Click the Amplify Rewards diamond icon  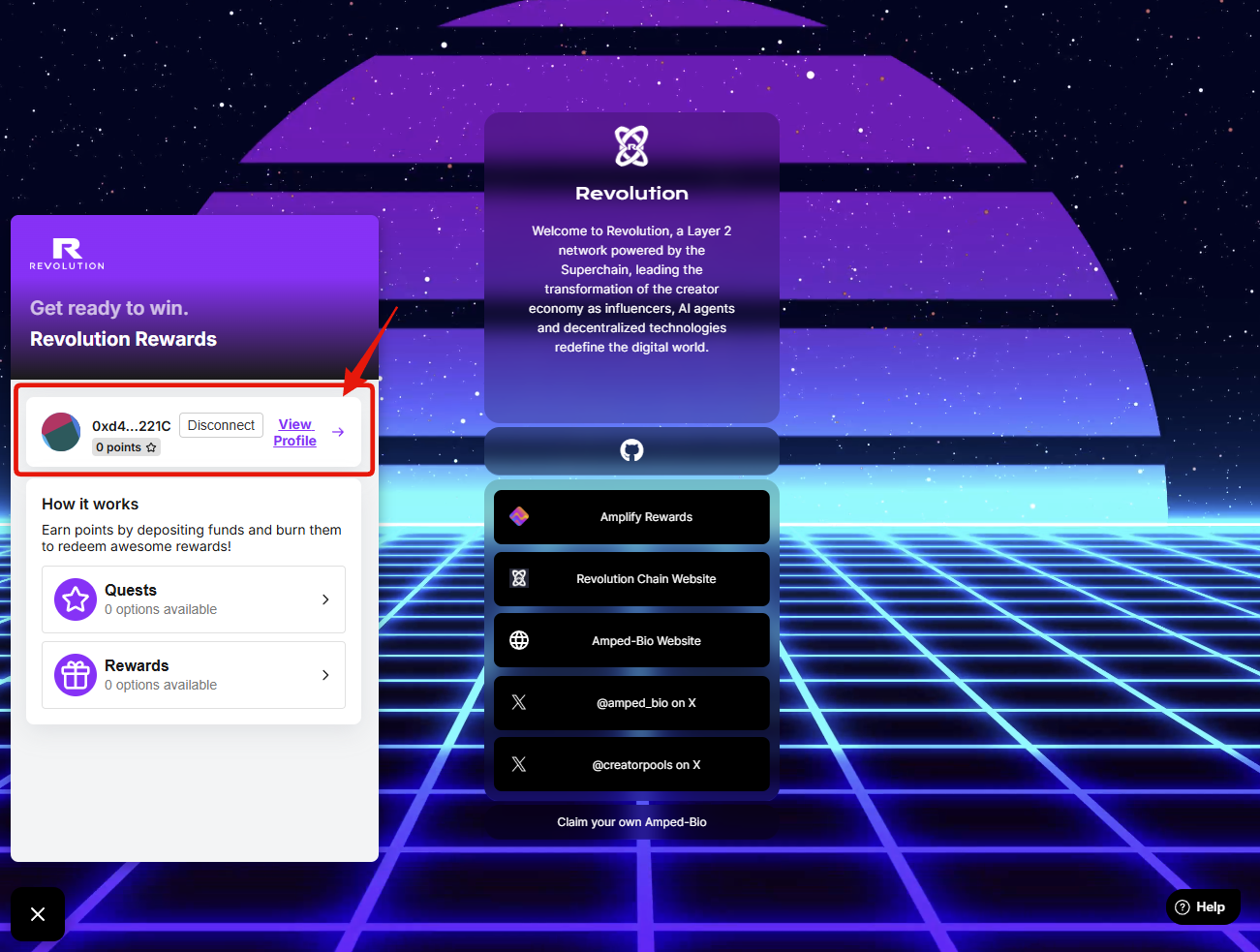(519, 517)
